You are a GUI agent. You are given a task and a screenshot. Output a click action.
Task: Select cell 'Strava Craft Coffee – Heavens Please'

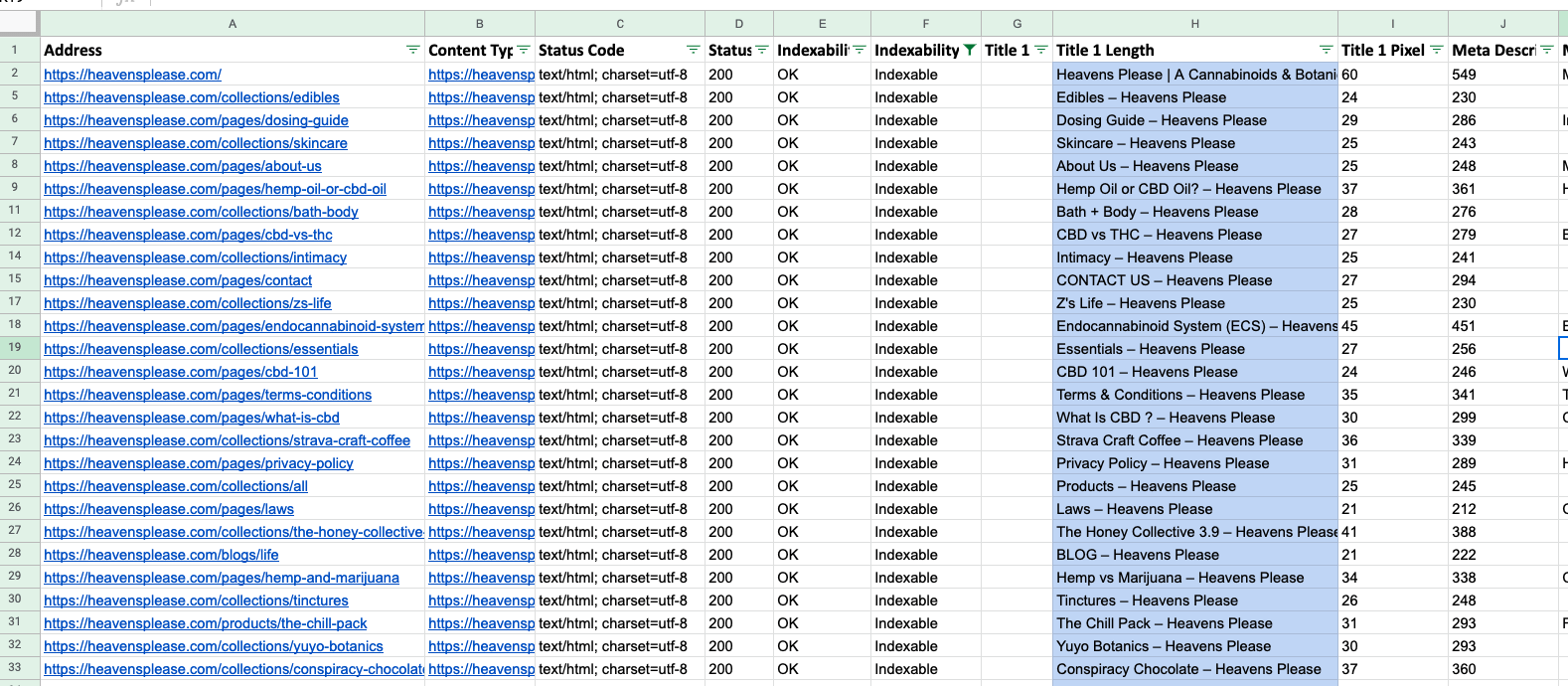tap(1195, 440)
